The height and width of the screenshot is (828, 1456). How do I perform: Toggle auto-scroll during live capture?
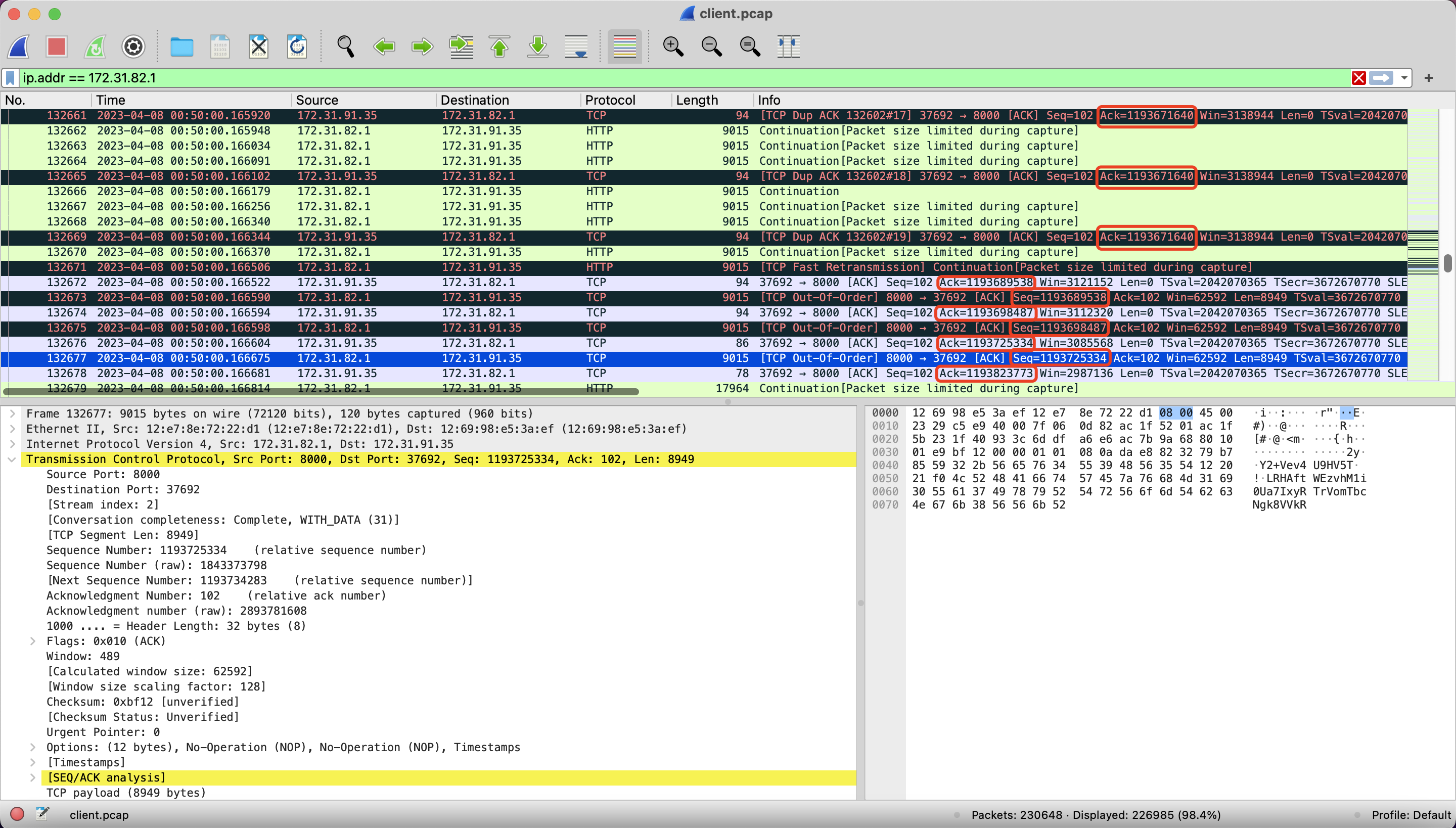[x=576, y=46]
